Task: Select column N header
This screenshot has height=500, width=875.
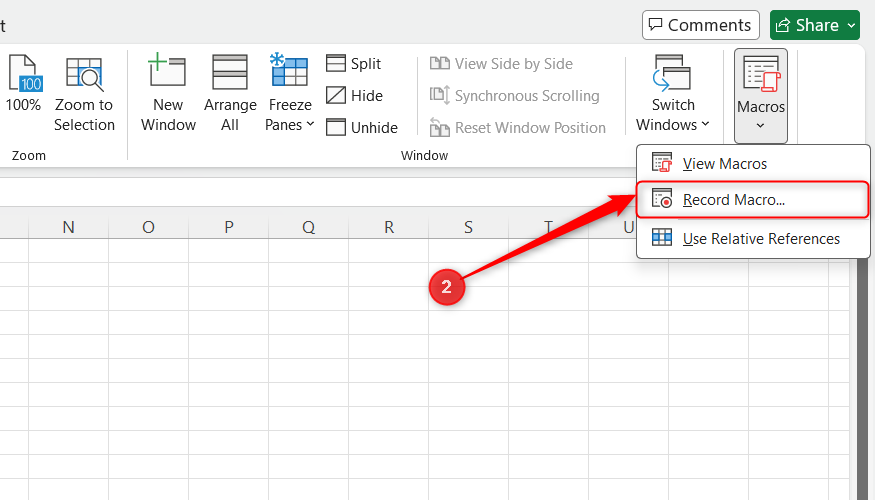Action: (x=68, y=227)
